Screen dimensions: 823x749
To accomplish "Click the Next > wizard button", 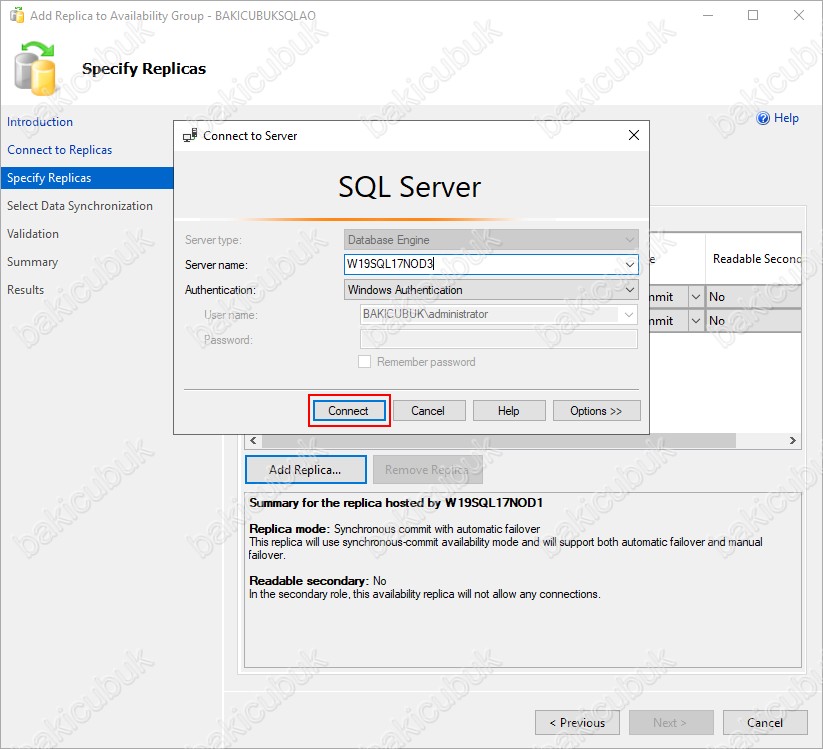I will 671,723.
